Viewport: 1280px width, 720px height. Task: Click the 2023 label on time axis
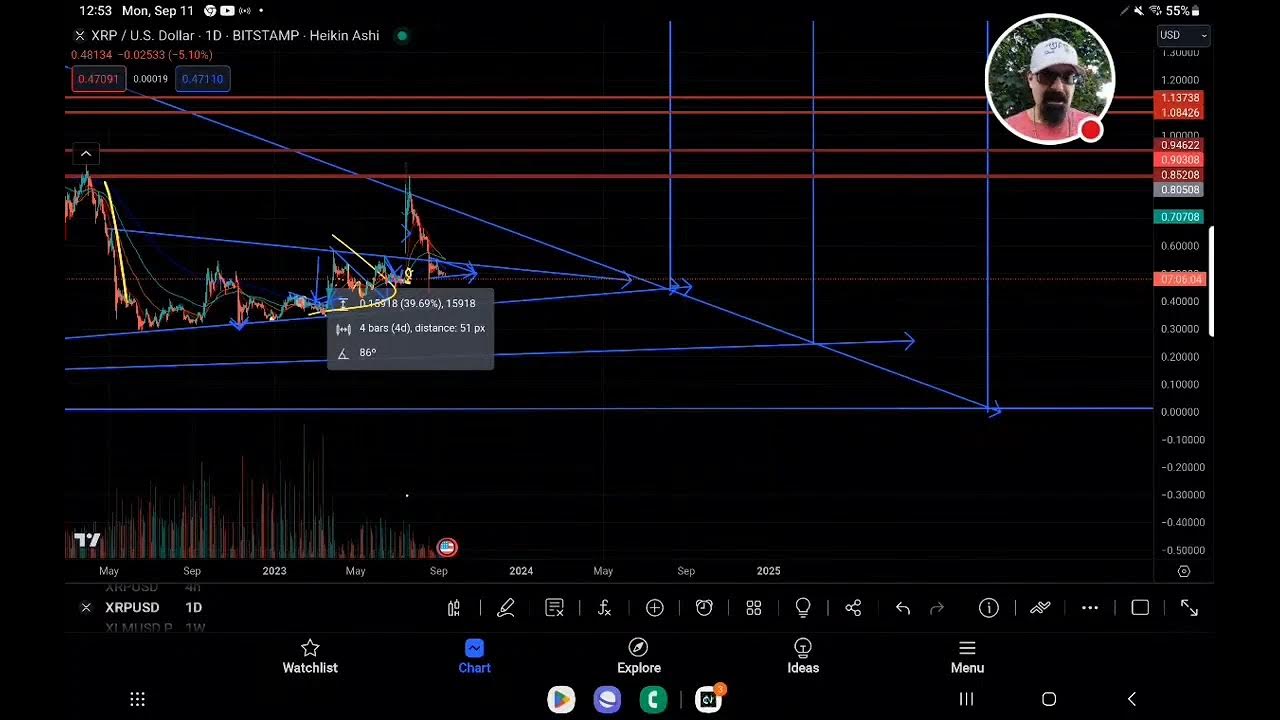click(274, 571)
